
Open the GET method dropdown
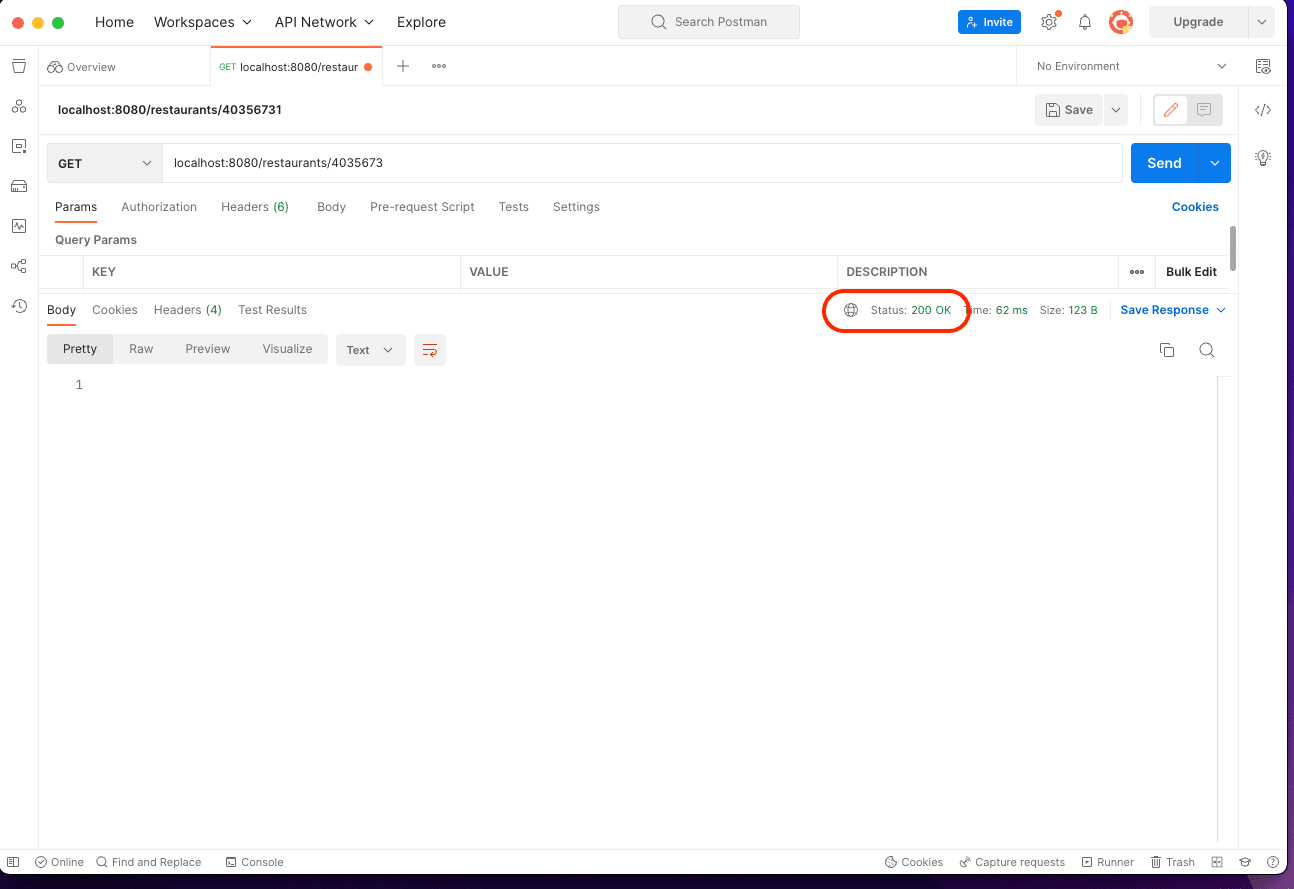105,163
